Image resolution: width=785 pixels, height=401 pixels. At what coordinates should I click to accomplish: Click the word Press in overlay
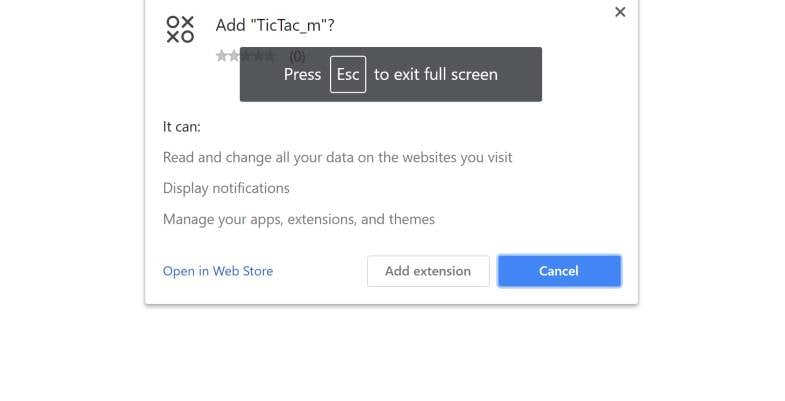(x=302, y=74)
